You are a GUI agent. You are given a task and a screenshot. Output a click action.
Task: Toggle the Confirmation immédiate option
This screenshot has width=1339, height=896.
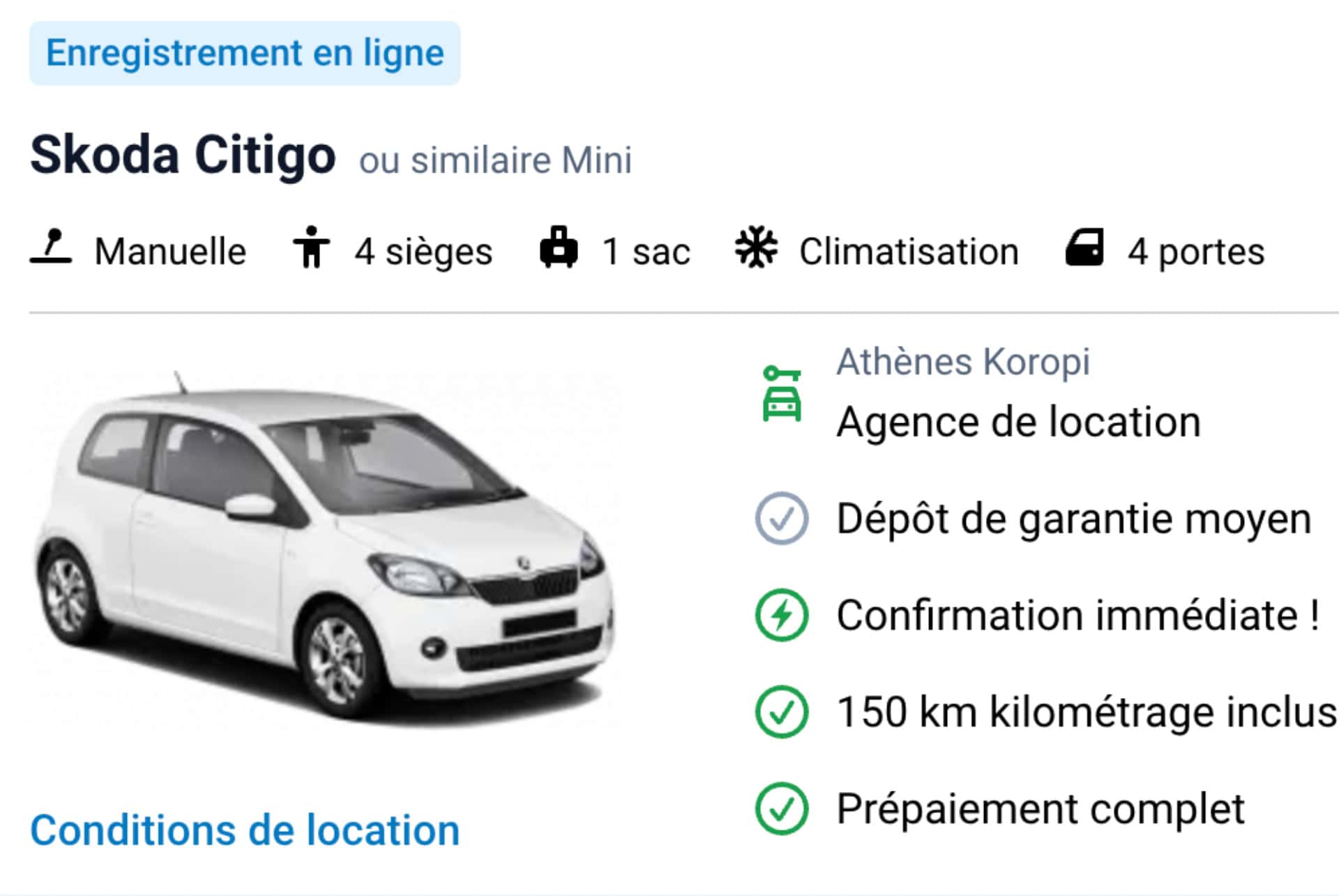point(1077,614)
